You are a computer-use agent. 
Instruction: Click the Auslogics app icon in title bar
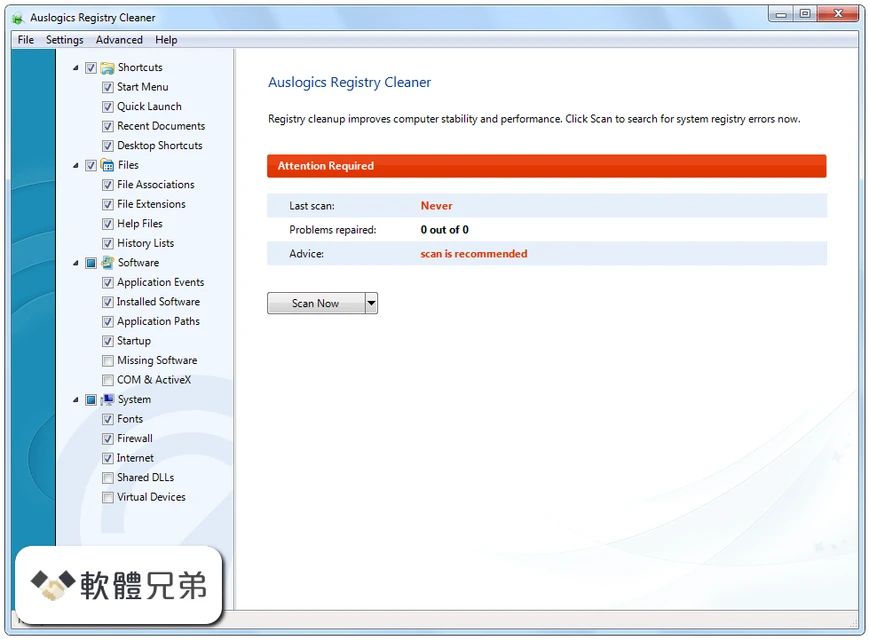click(18, 18)
